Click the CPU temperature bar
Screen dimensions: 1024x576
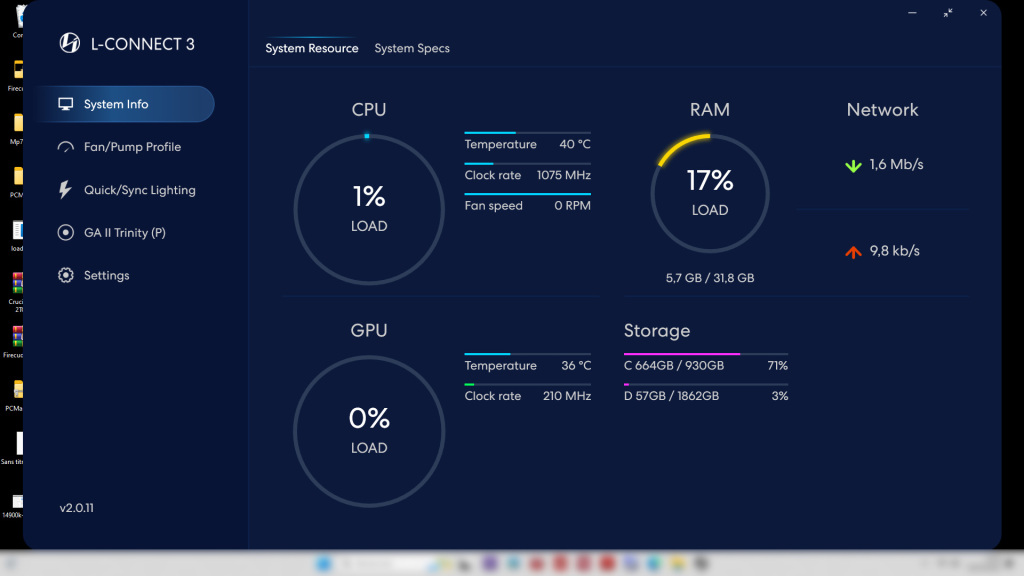[x=527, y=132]
